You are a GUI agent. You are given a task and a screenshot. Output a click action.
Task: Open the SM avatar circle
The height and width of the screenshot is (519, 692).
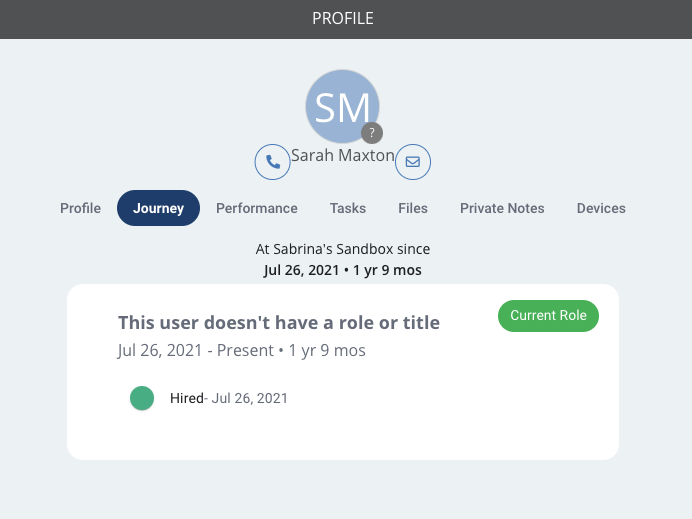tap(342, 106)
